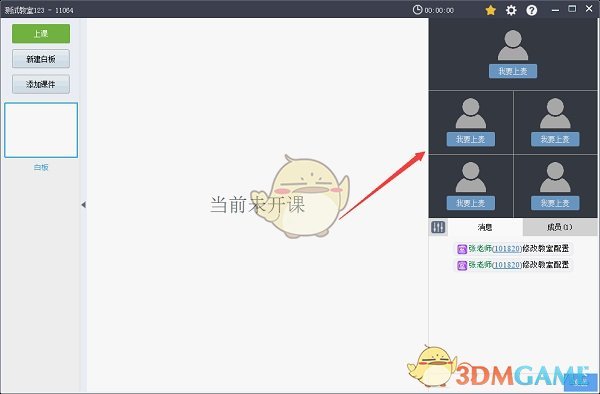Click user ID link in second message
The height and width of the screenshot is (394, 600).
coord(507,265)
